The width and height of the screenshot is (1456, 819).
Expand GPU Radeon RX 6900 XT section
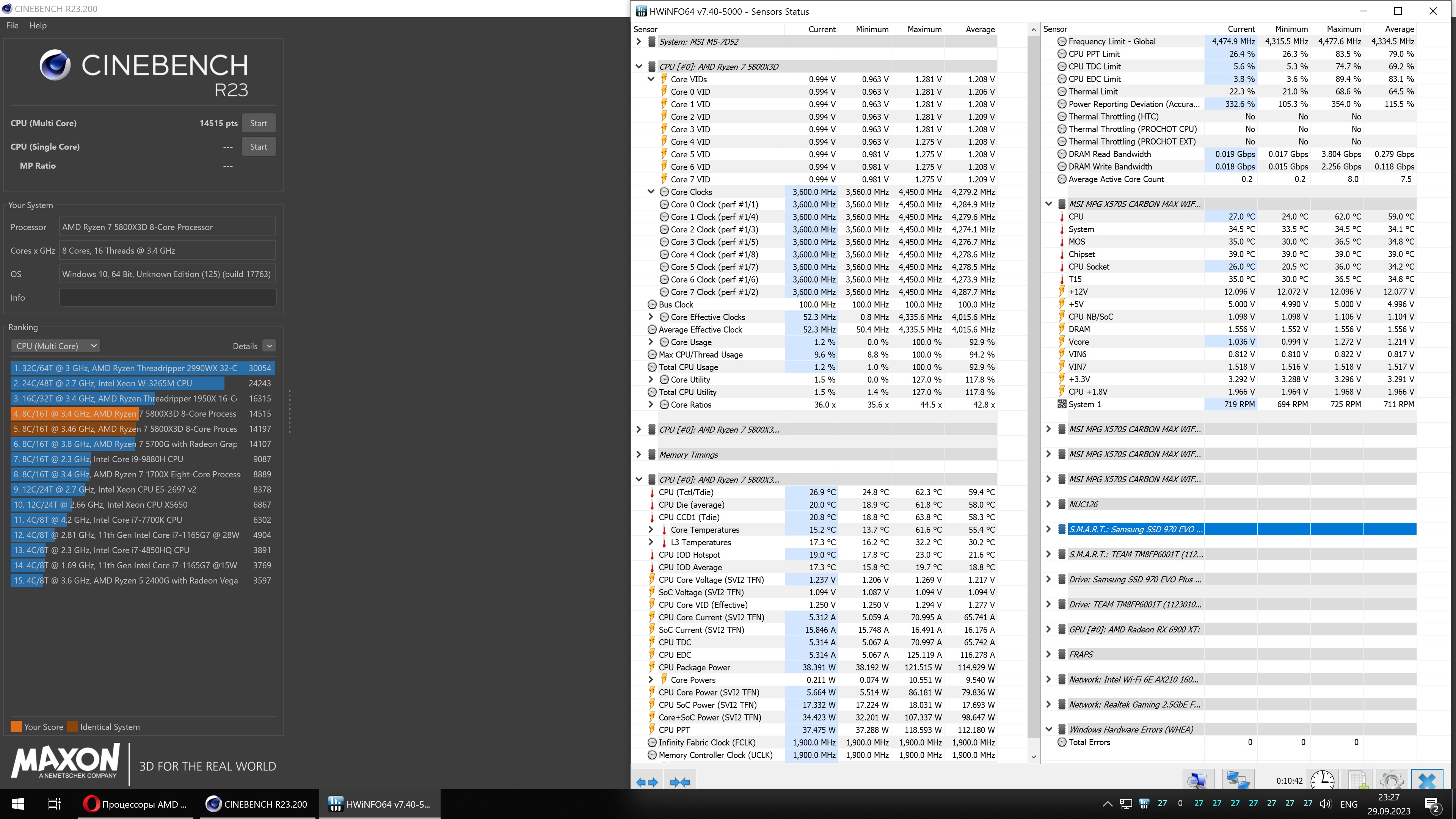point(1048,629)
